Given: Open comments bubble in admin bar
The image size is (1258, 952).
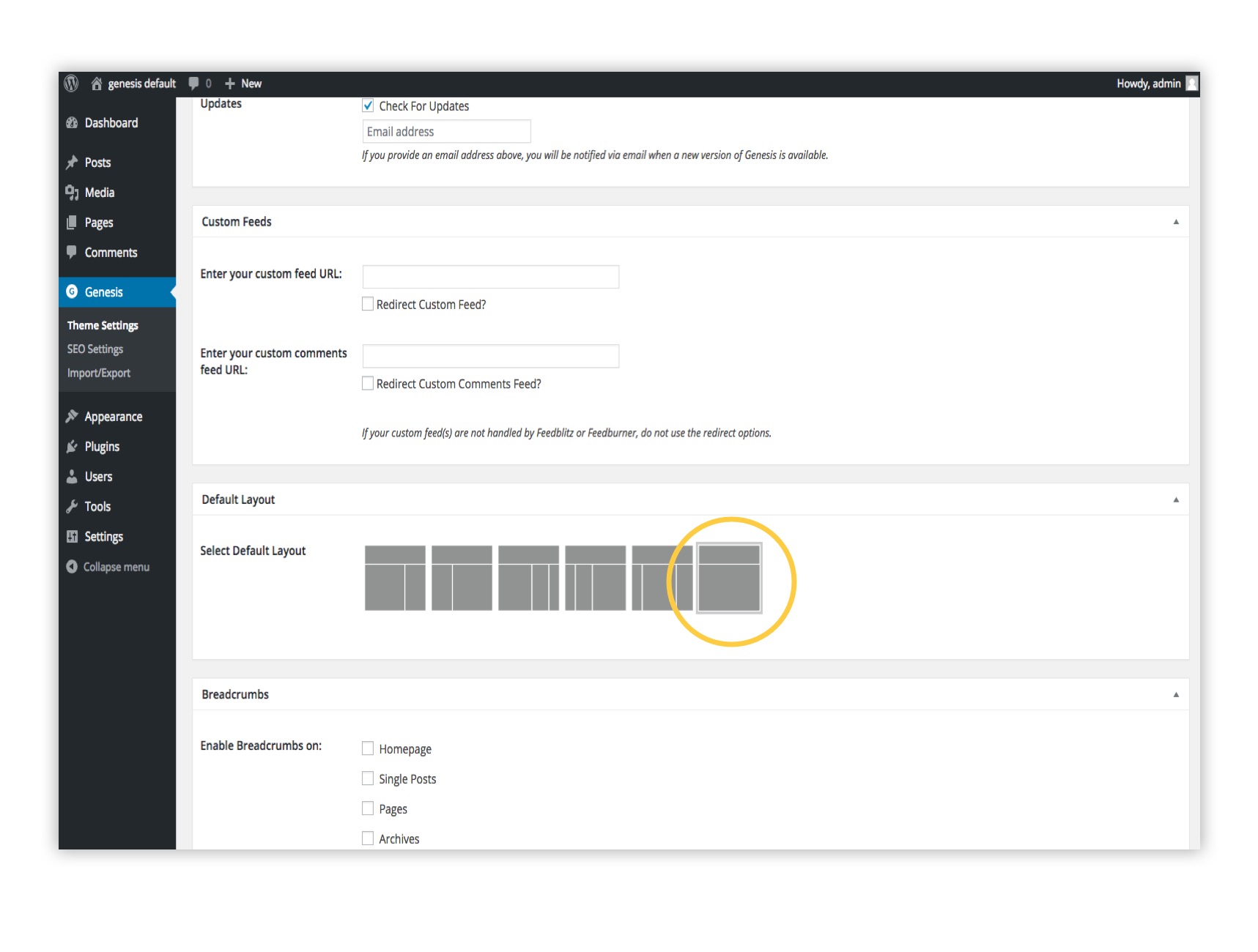Looking at the screenshot, I should pyautogui.click(x=193, y=83).
